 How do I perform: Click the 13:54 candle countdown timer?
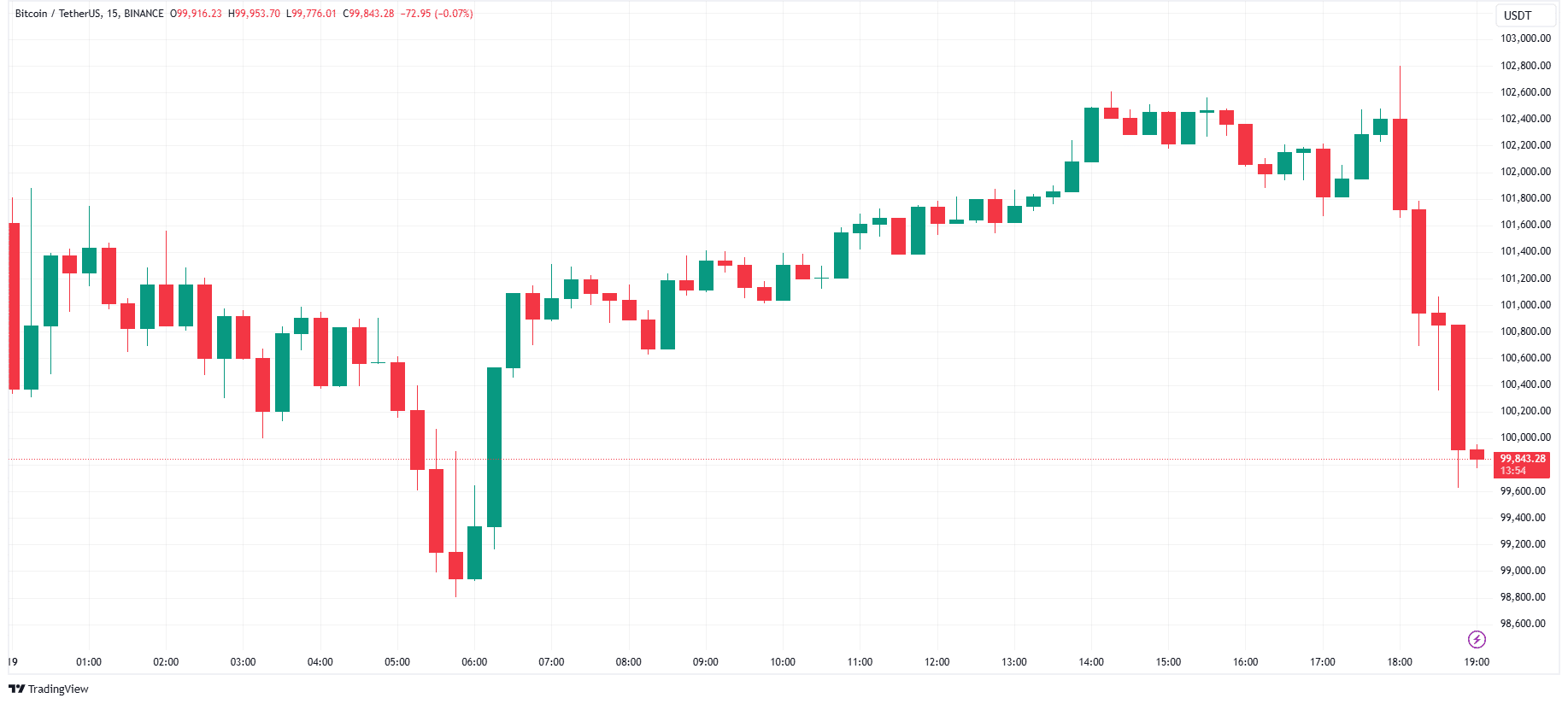1513,471
